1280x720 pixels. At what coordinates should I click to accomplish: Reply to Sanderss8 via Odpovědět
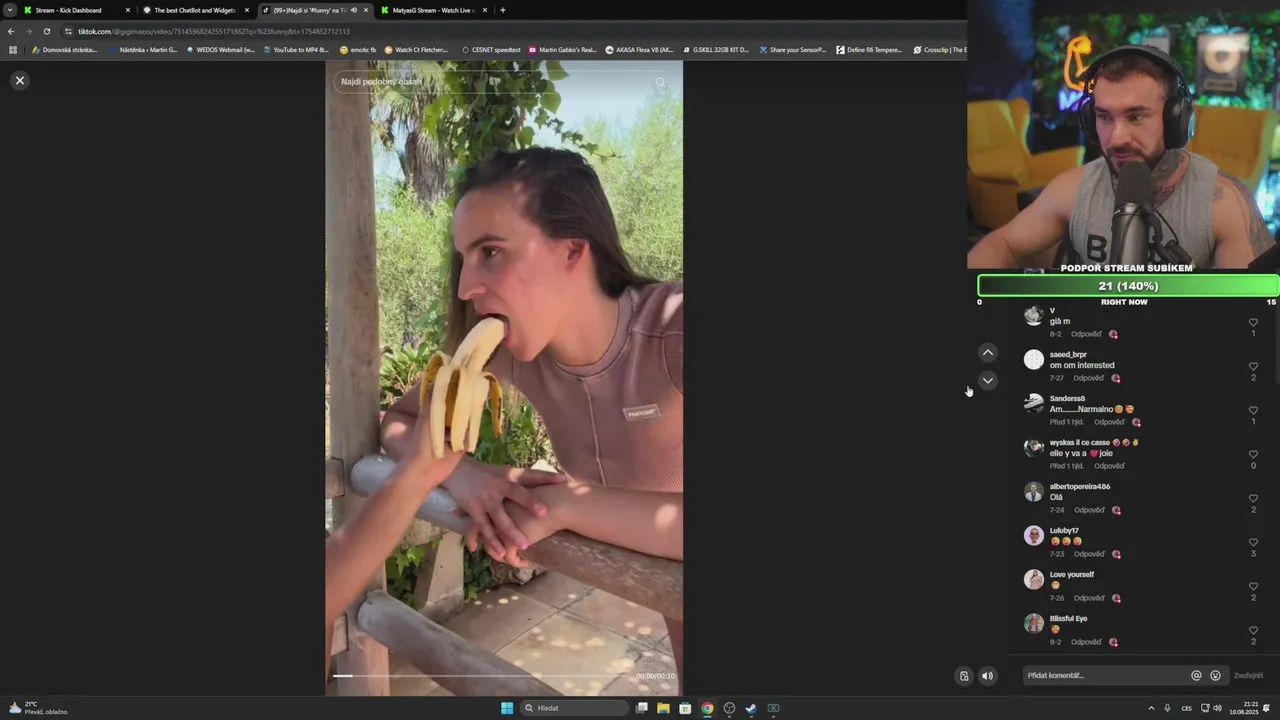tap(1109, 422)
